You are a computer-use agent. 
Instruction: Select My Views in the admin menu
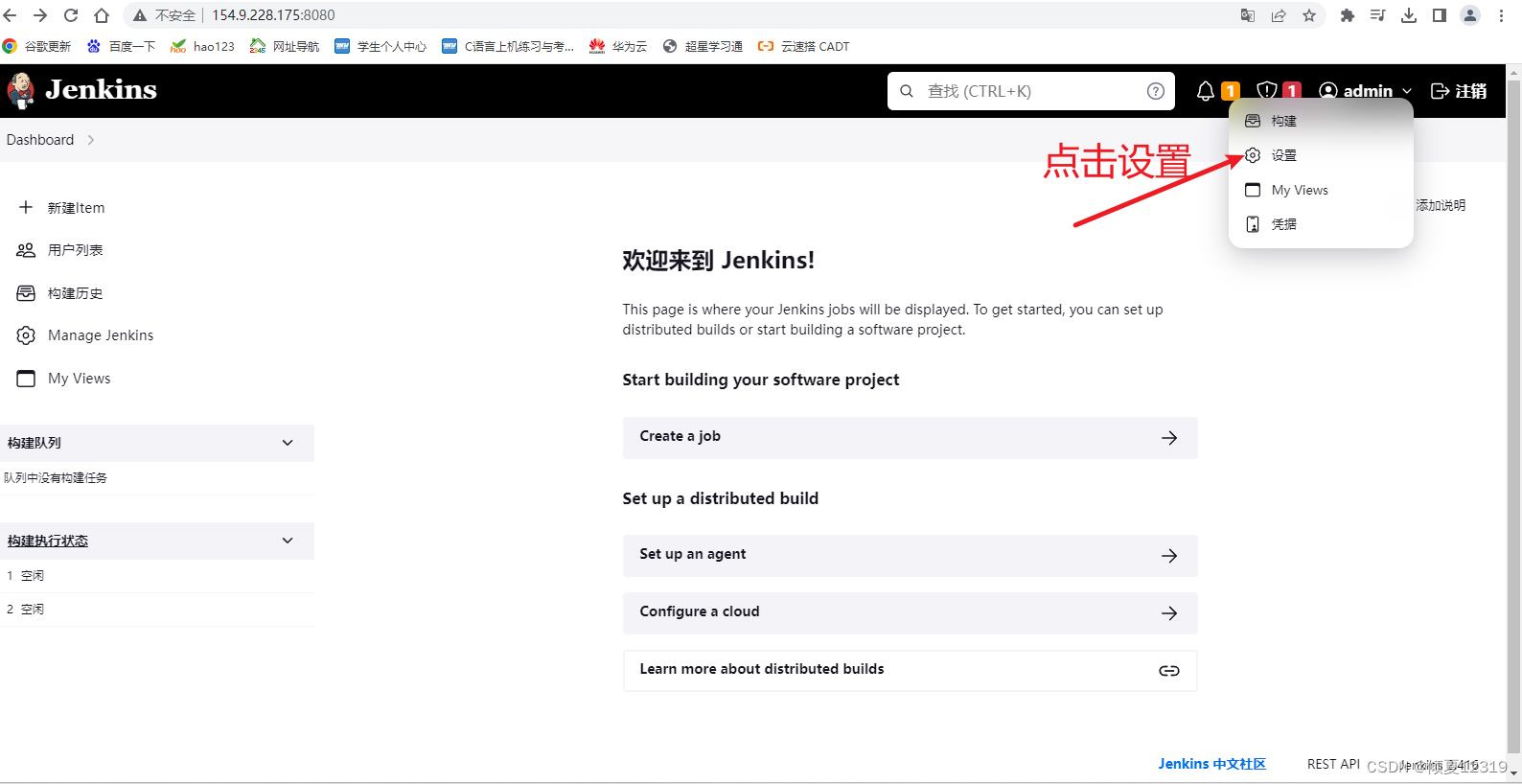pos(1321,190)
